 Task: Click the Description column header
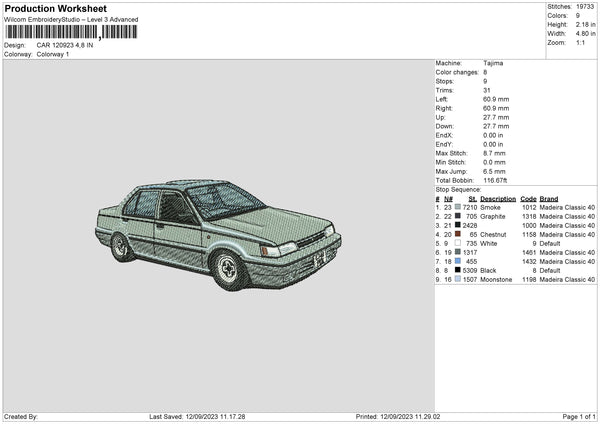coord(498,198)
